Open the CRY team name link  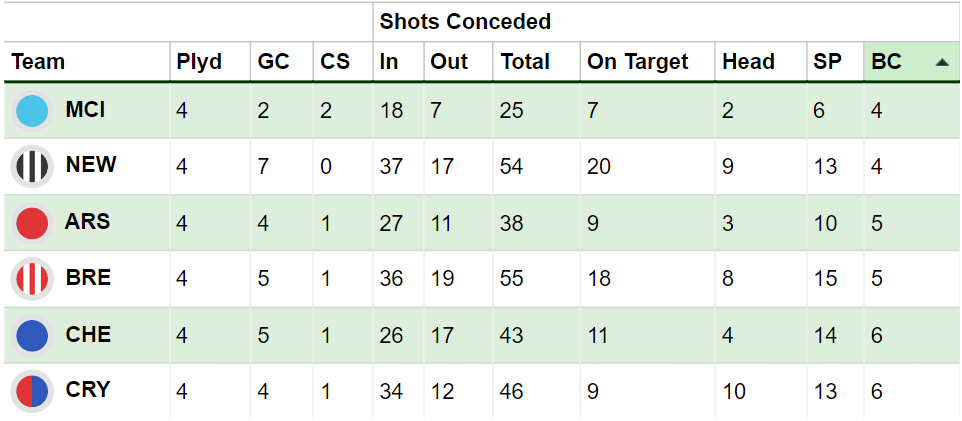88,390
